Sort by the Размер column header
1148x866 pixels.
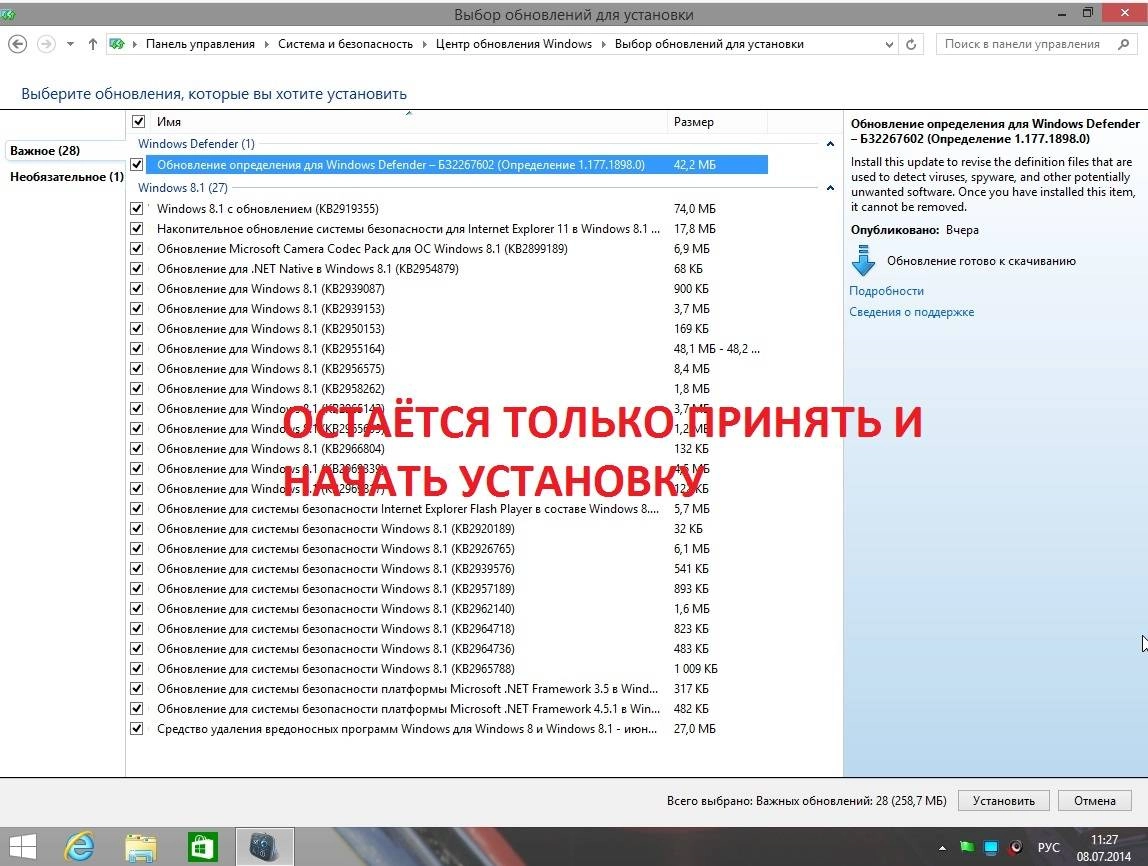point(717,122)
